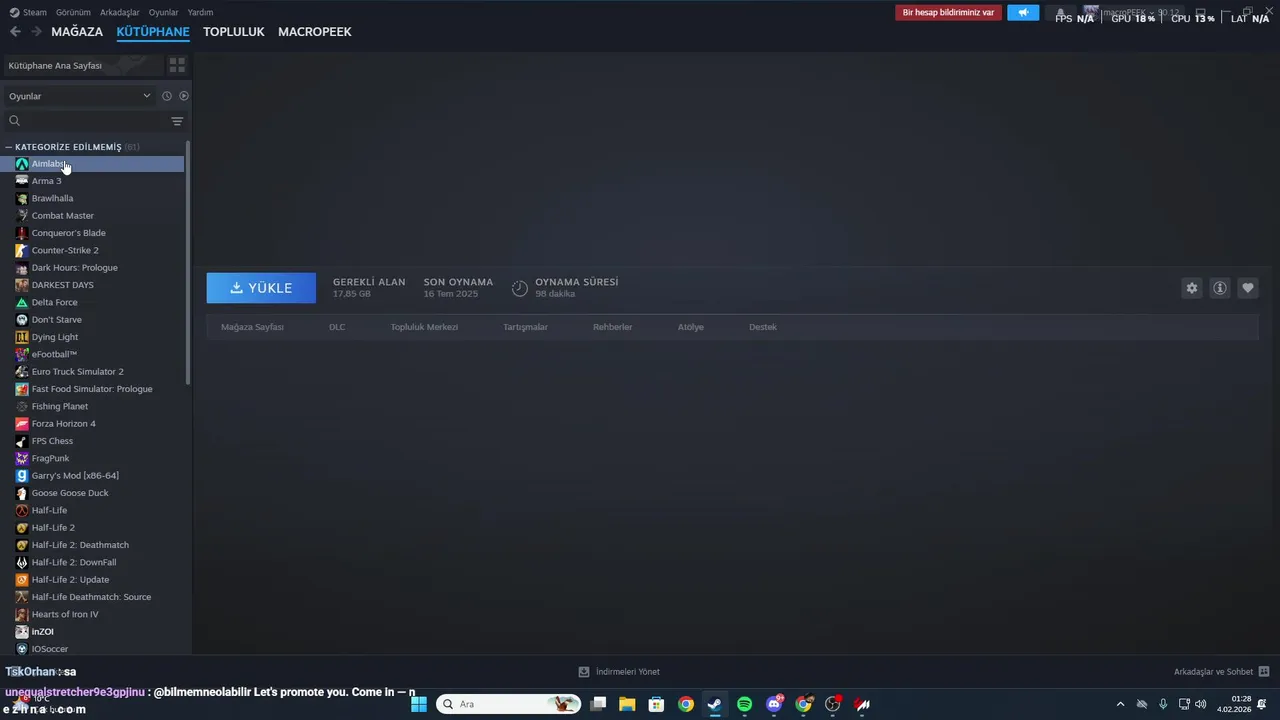Open the library filter options icon
This screenshot has width=1280, height=720.
[177, 121]
